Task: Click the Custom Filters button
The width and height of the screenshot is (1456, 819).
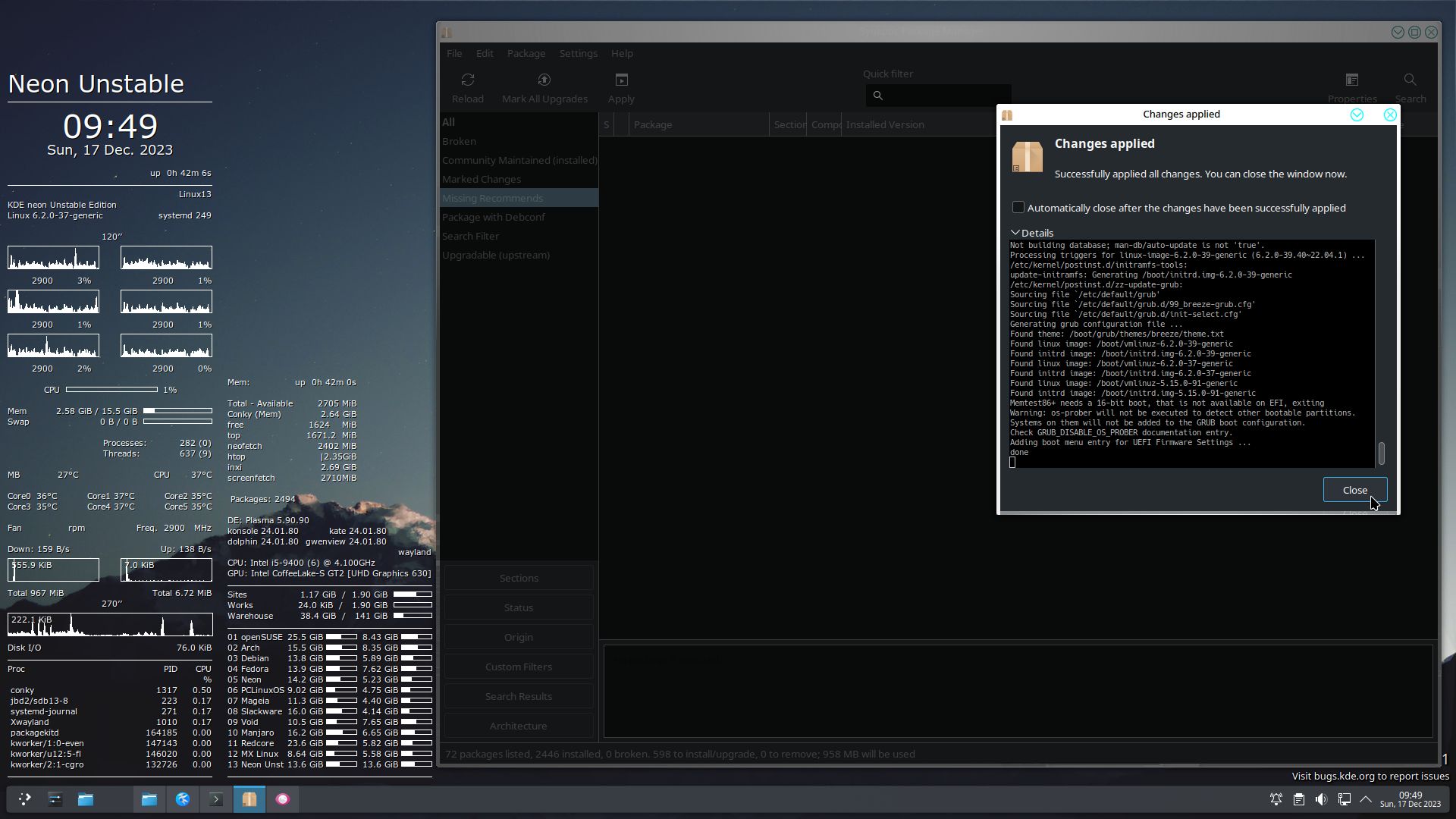Action: (518, 667)
